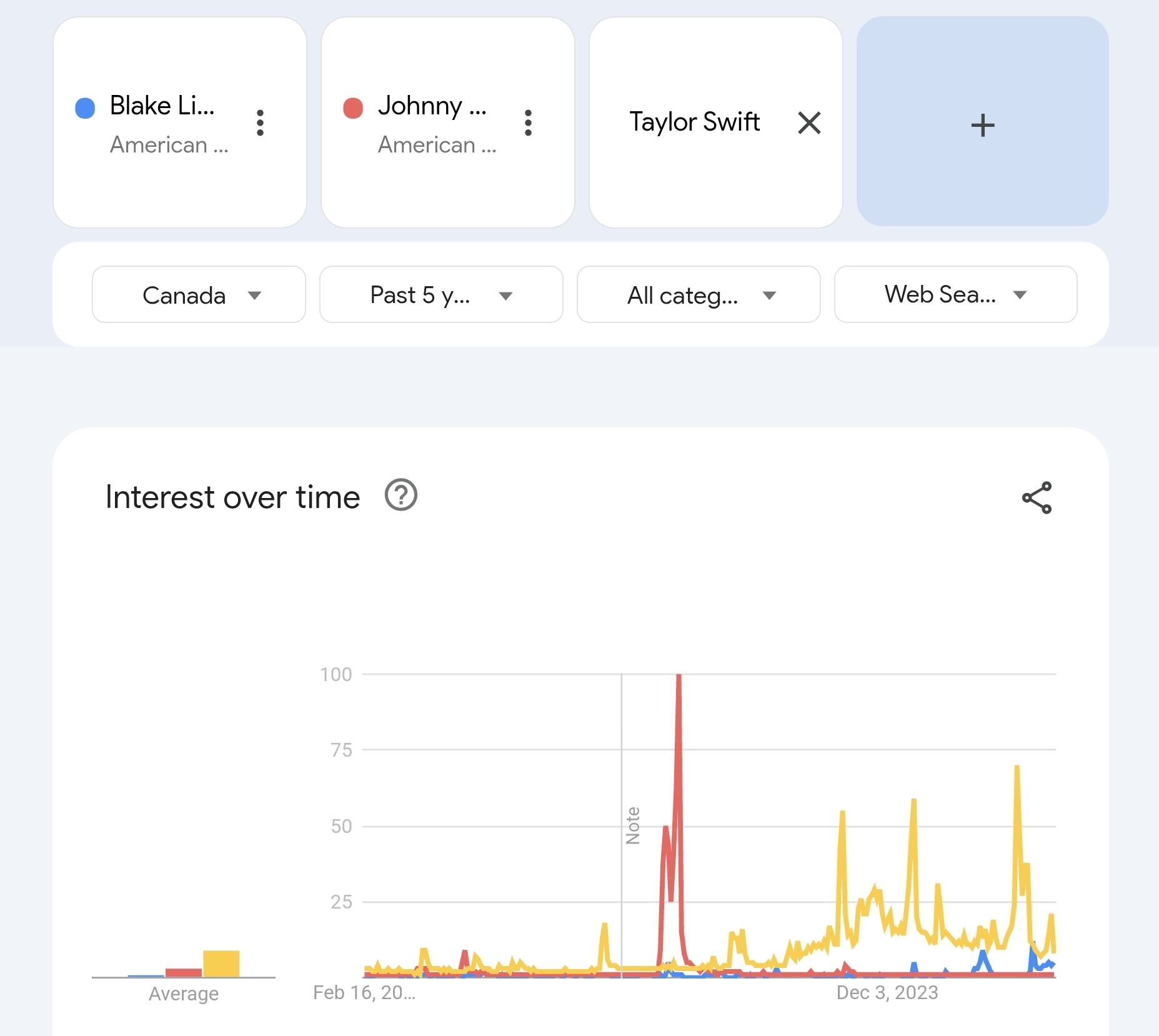Edit the Taylor Swift search term field
Viewport: 1159px width, 1036px height.
[694, 122]
